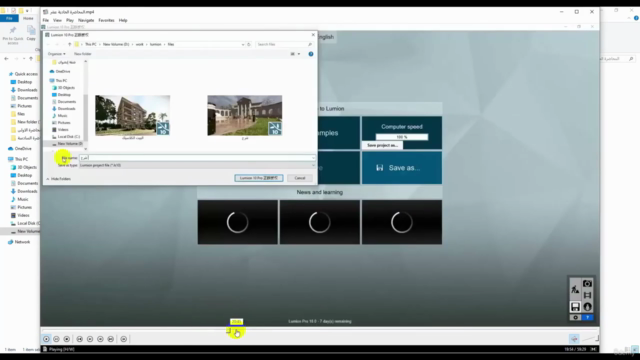Select OneDrive in dialog folder tree
Screen dimensions: 640x360
click(x=60, y=71)
